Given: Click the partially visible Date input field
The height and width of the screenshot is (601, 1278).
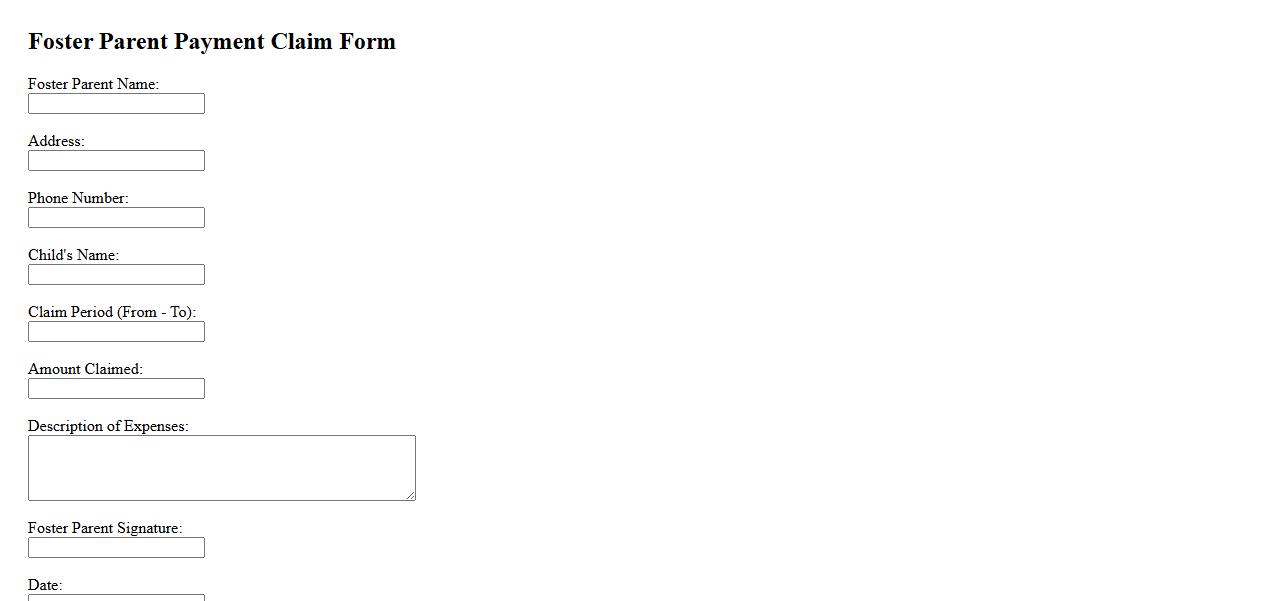Looking at the screenshot, I should point(116,598).
